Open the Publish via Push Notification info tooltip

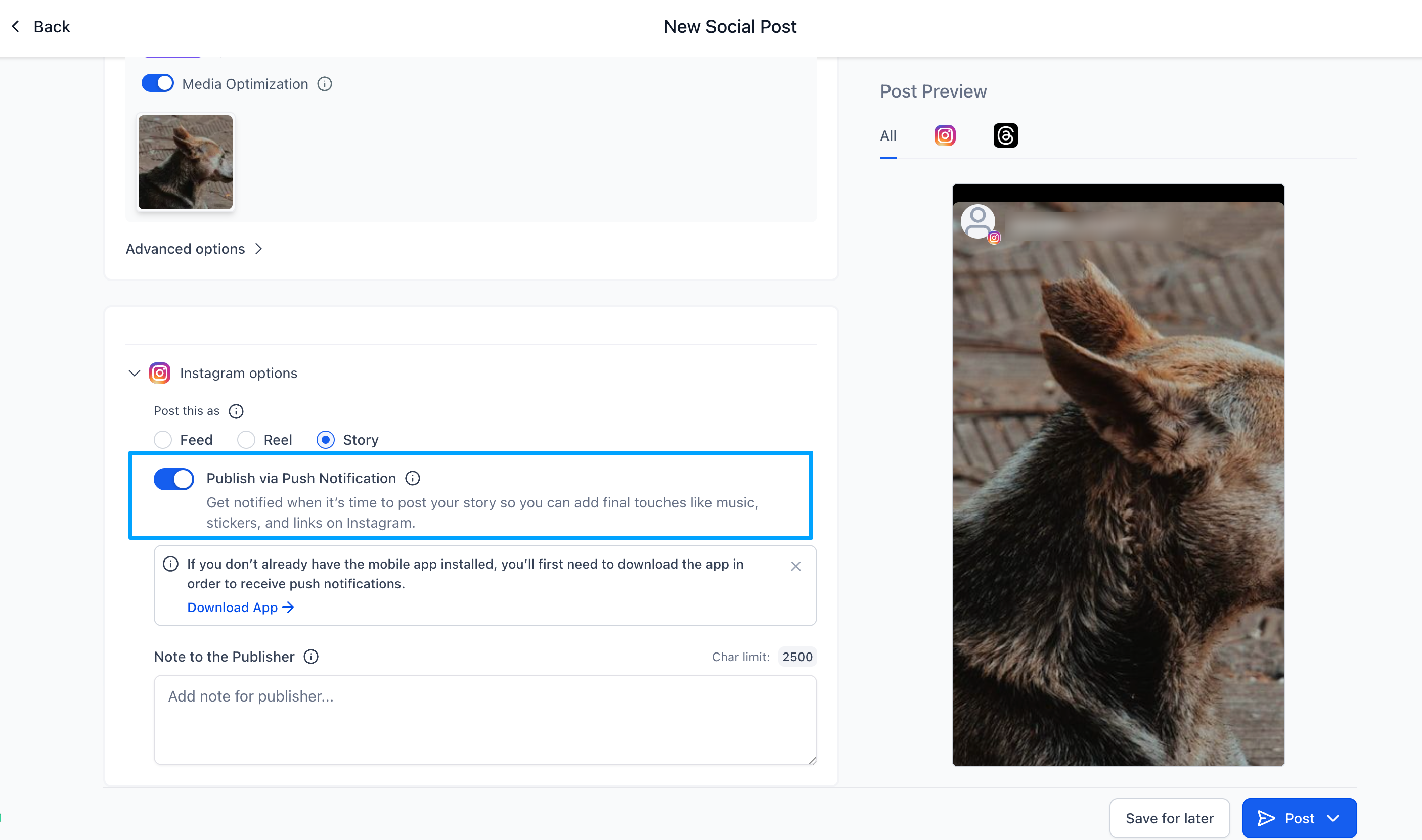[412, 478]
